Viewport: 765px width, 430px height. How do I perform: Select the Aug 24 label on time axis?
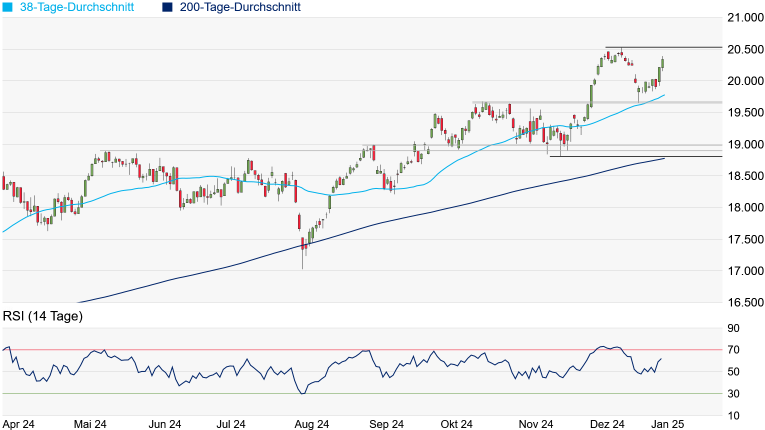click(312, 423)
